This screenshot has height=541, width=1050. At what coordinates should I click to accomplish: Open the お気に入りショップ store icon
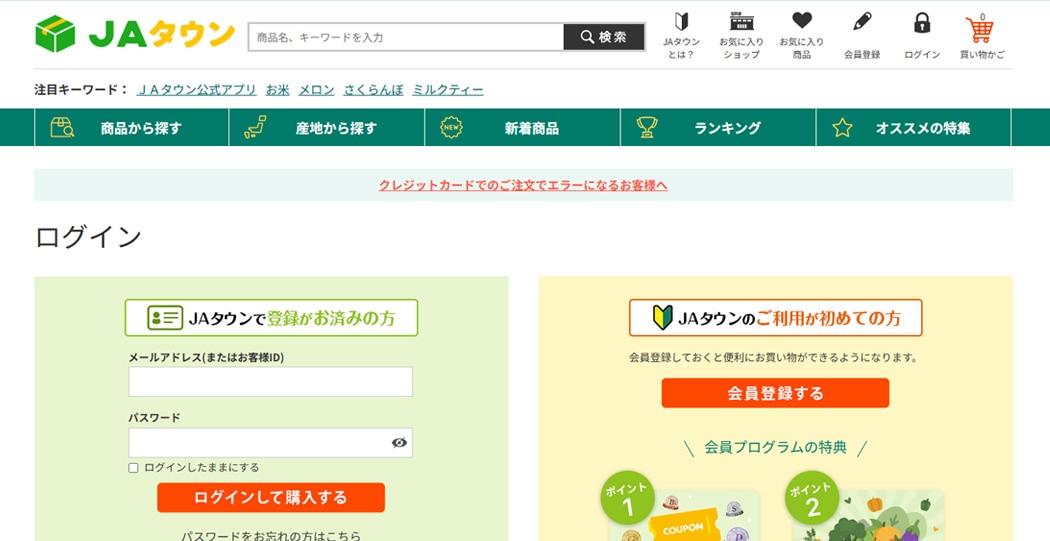point(741,21)
